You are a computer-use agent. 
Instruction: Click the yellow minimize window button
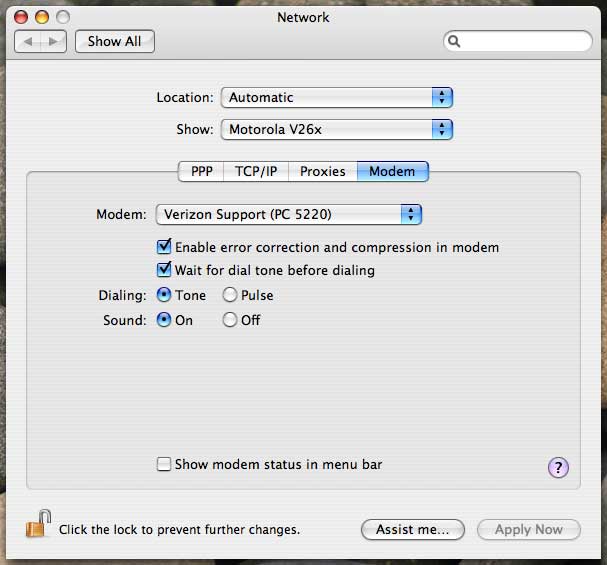tap(42, 17)
